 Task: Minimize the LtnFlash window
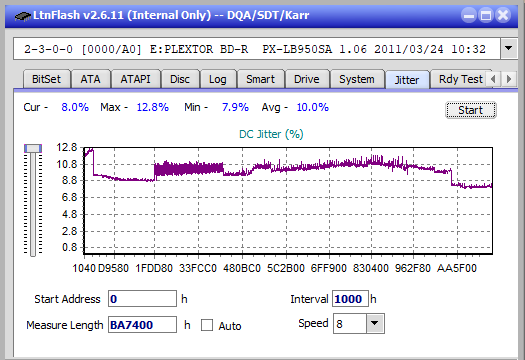click(469, 15)
